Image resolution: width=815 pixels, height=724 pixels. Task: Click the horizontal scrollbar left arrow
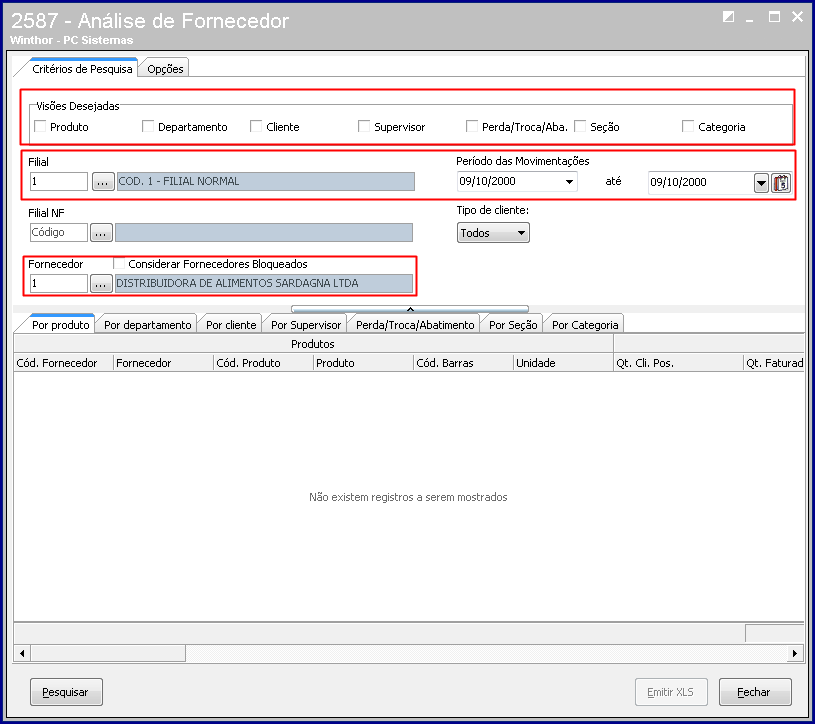pos(22,653)
